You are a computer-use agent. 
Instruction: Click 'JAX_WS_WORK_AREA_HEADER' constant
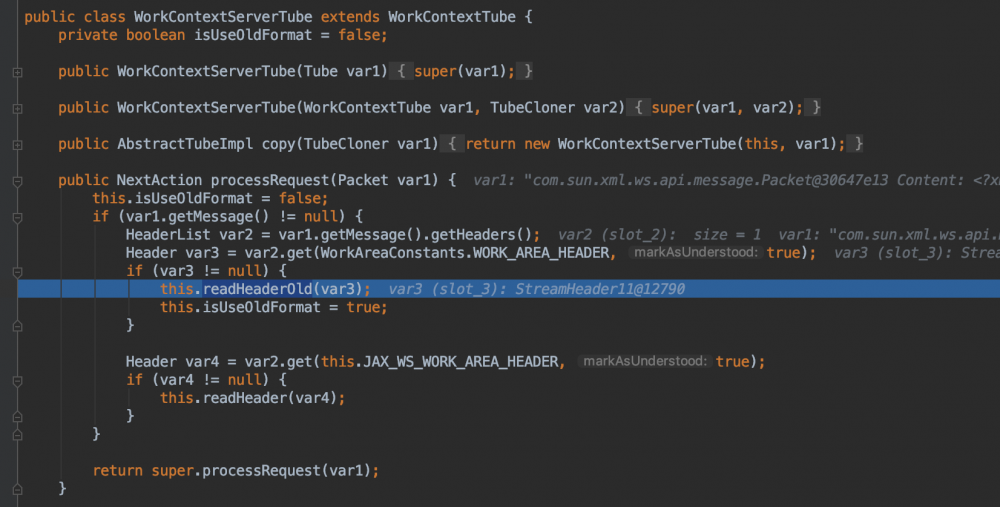point(461,362)
